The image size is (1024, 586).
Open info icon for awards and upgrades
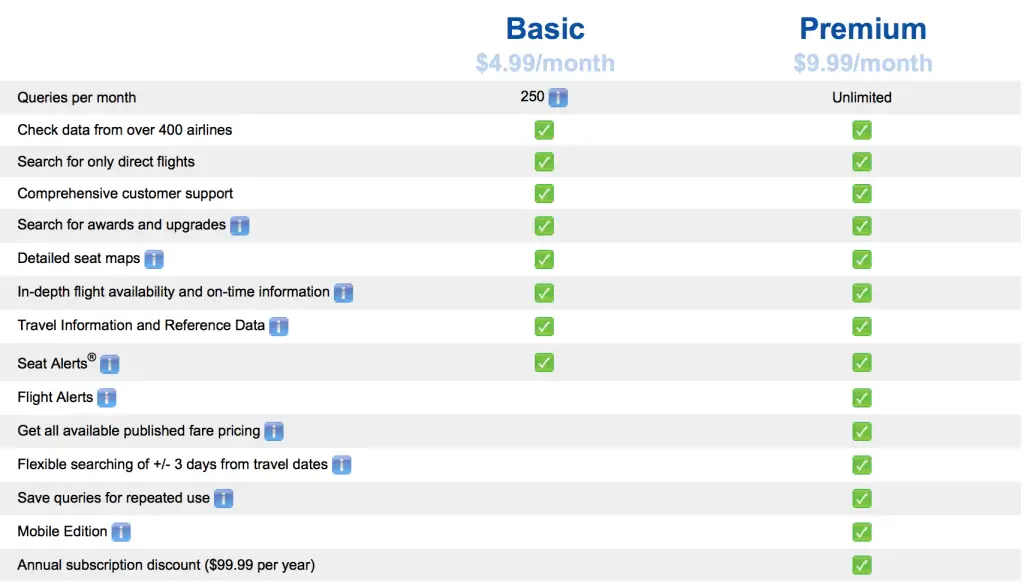pyautogui.click(x=240, y=226)
